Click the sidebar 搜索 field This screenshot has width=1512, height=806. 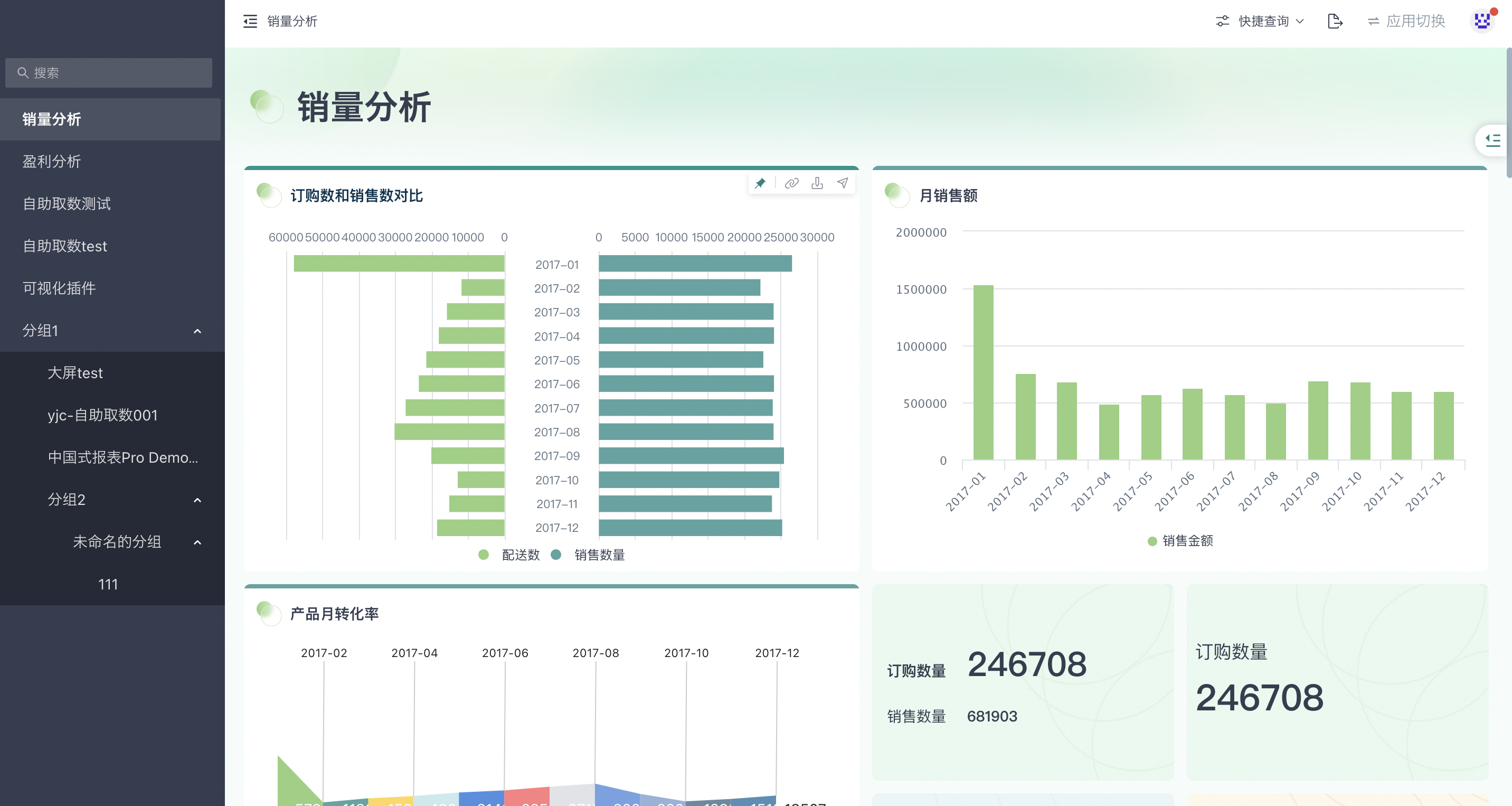point(109,73)
